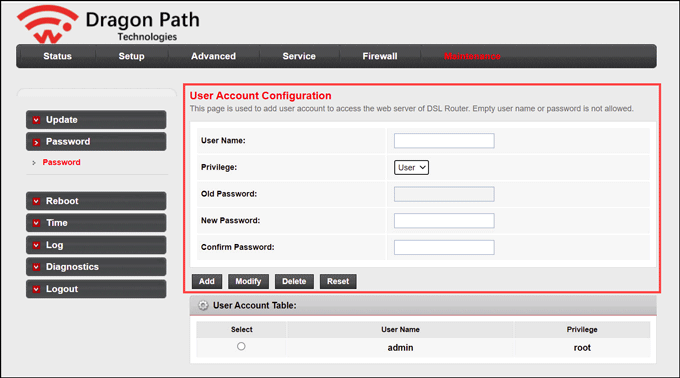This screenshot has height=378, width=680.
Task: Click the Logout menu arrow icon
Action: pos(36,289)
